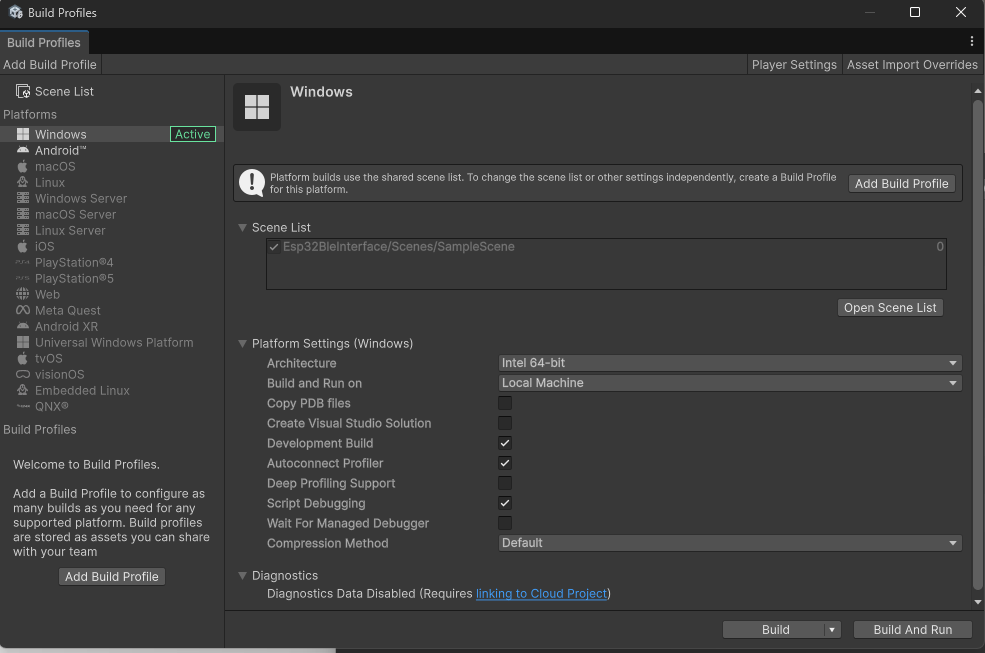This screenshot has height=653, width=985.
Task: Open Scene List icon in sidebar
Action: (x=22, y=91)
